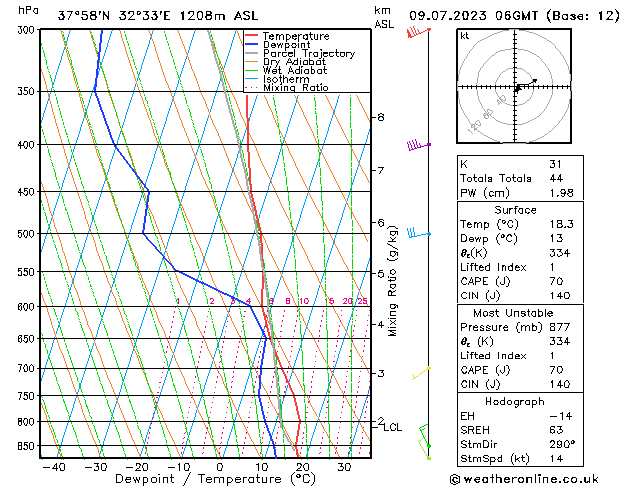Image resolution: width=629 pixels, height=486 pixels.
Task: Click the 'km ASL' header above altitude axis
Action: pos(384,17)
